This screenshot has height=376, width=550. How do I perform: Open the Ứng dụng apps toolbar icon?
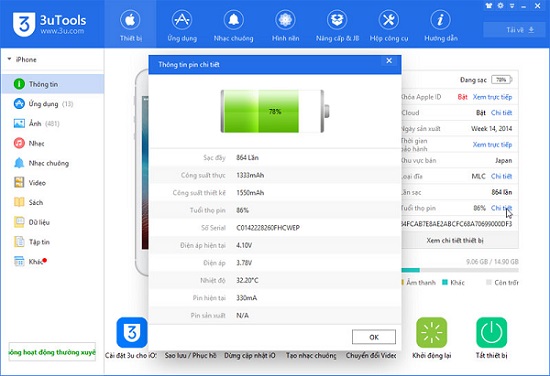(182, 20)
